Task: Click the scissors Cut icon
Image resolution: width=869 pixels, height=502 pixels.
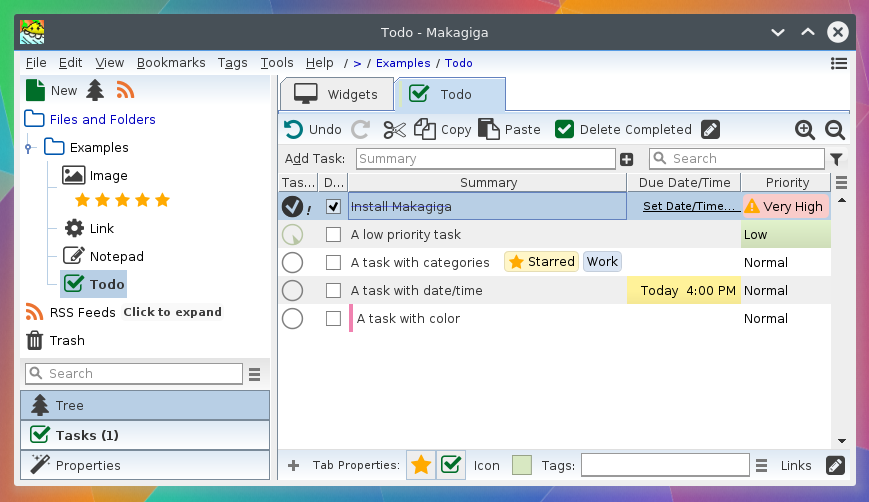Action: [394, 130]
